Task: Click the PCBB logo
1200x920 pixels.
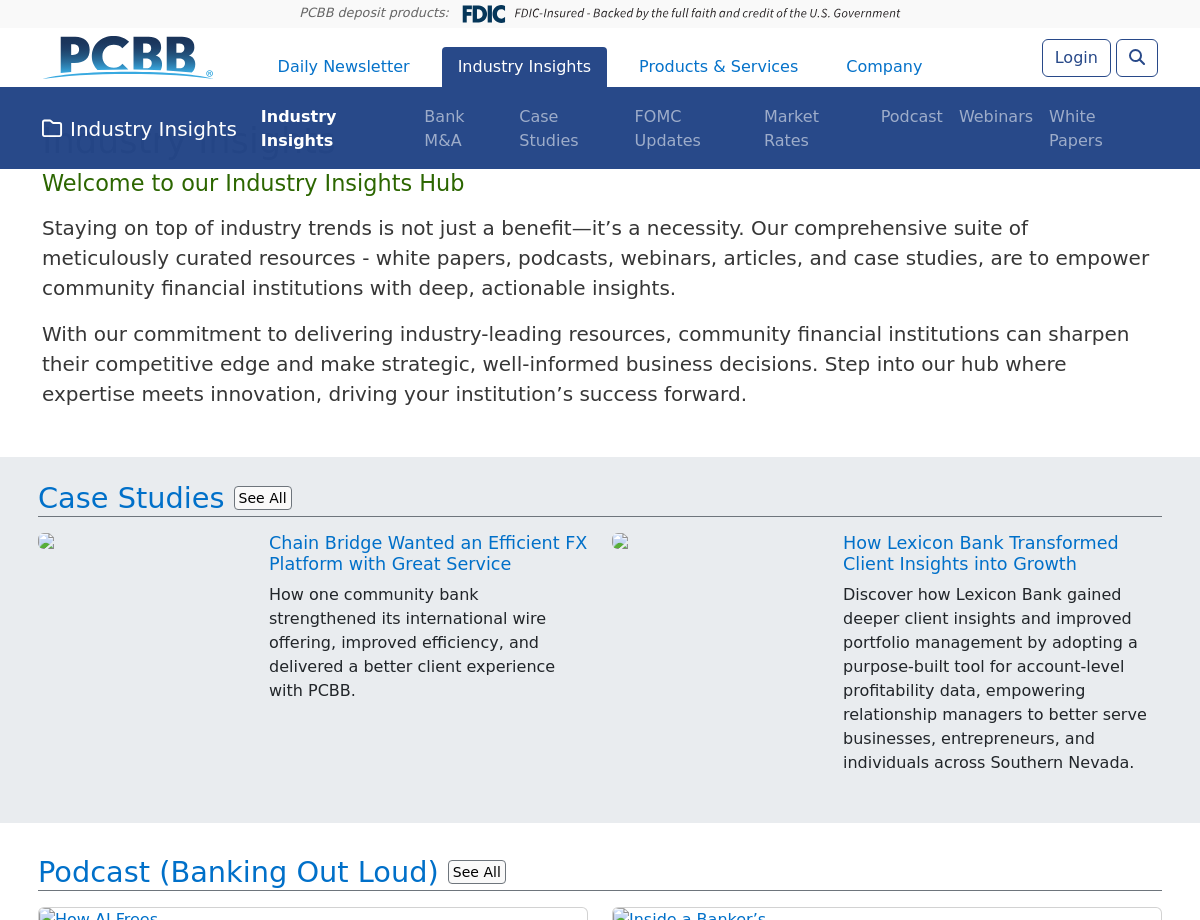Action: (128, 57)
